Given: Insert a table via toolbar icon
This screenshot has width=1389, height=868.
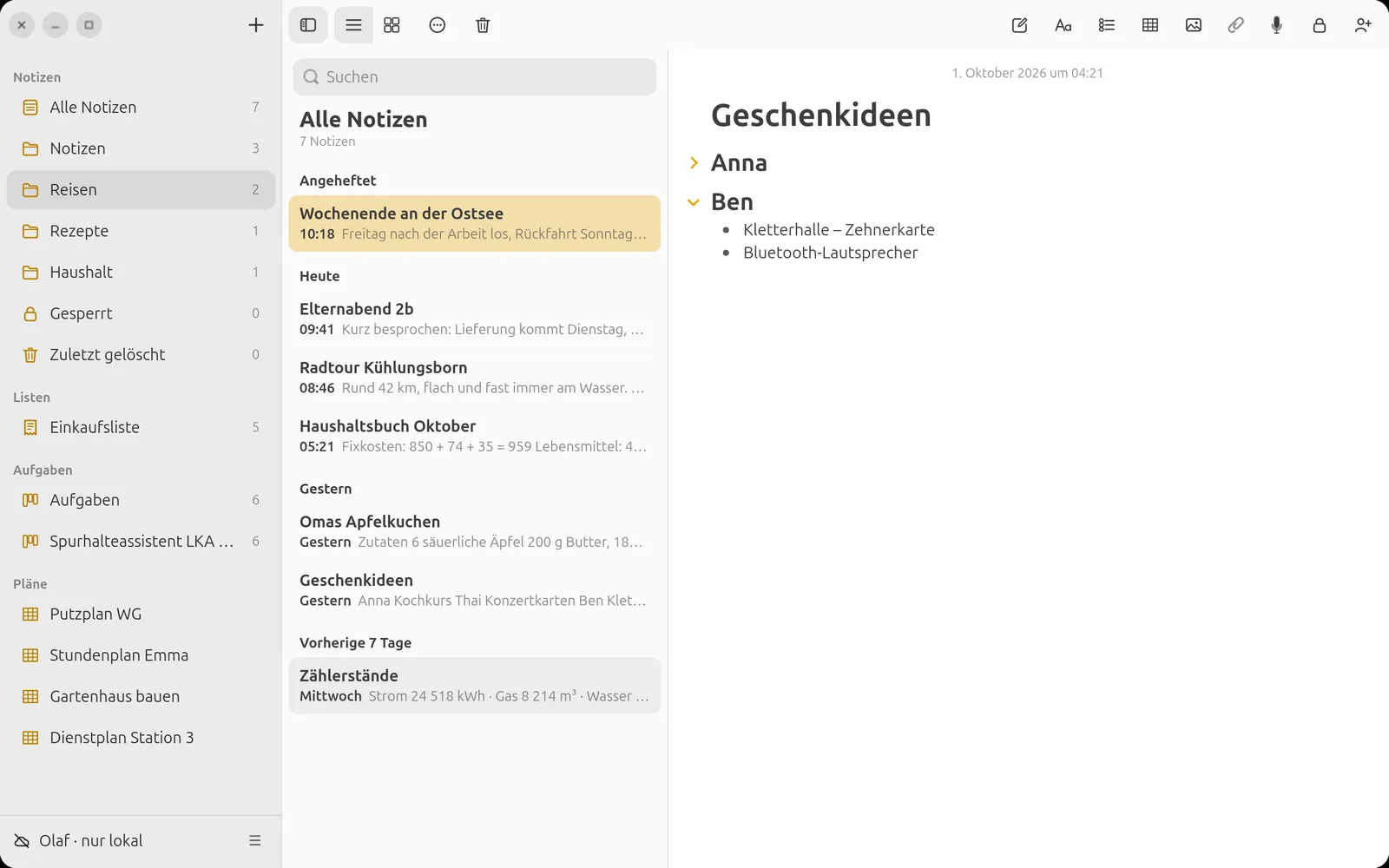Looking at the screenshot, I should click(x=1150, y=25).
